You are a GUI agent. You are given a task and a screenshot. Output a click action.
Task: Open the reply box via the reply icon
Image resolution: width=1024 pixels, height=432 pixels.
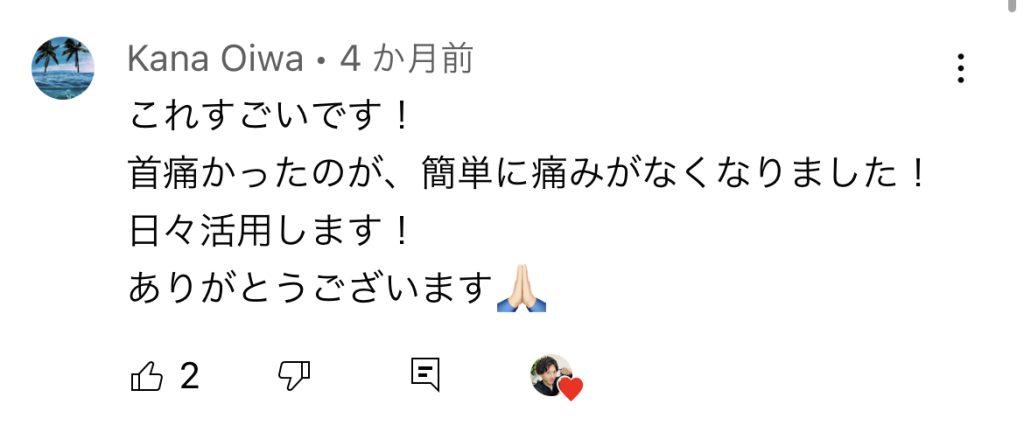pyautogui.click(x=425, y=375)
